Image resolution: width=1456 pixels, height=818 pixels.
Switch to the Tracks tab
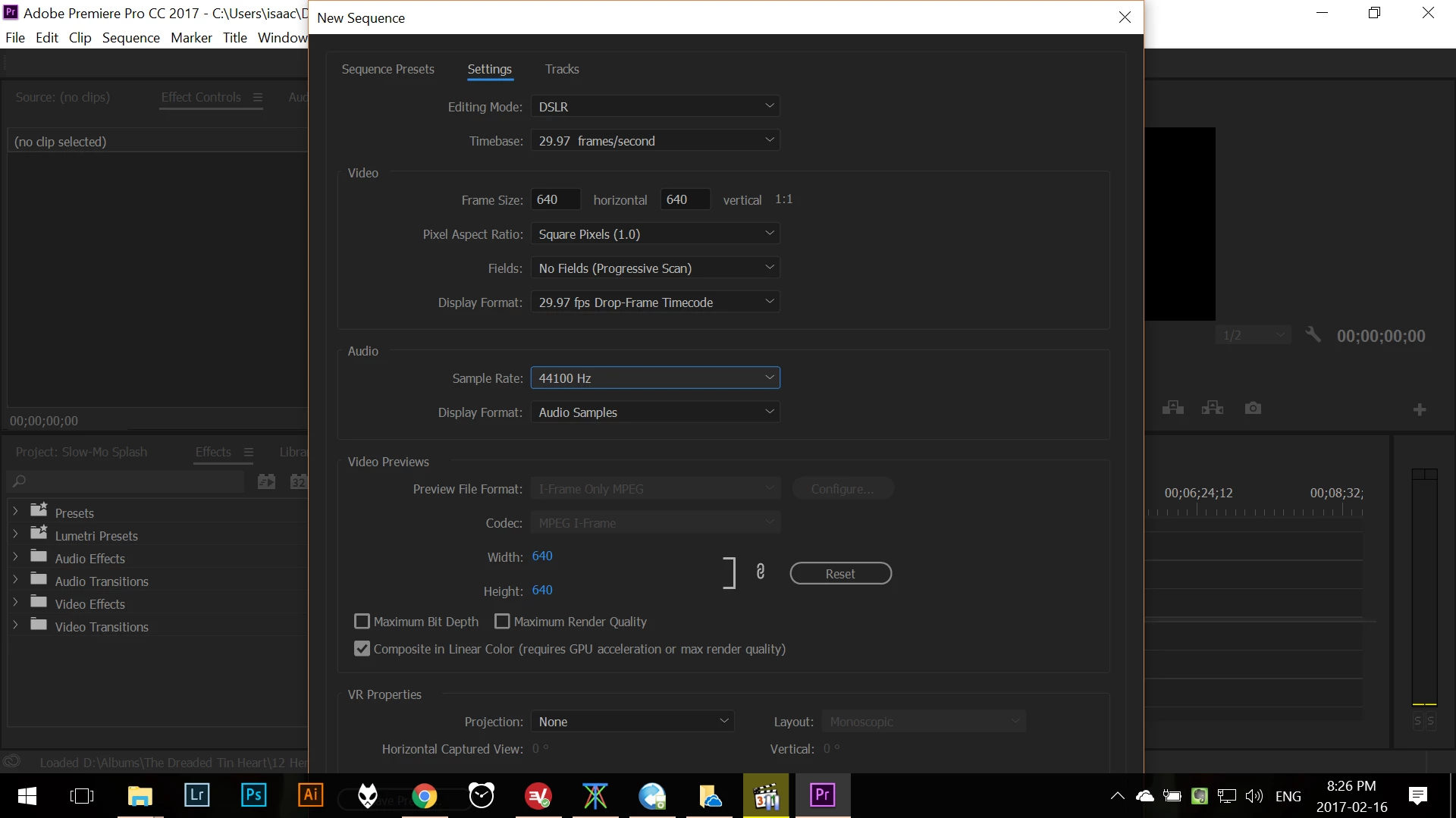[562, 69]
